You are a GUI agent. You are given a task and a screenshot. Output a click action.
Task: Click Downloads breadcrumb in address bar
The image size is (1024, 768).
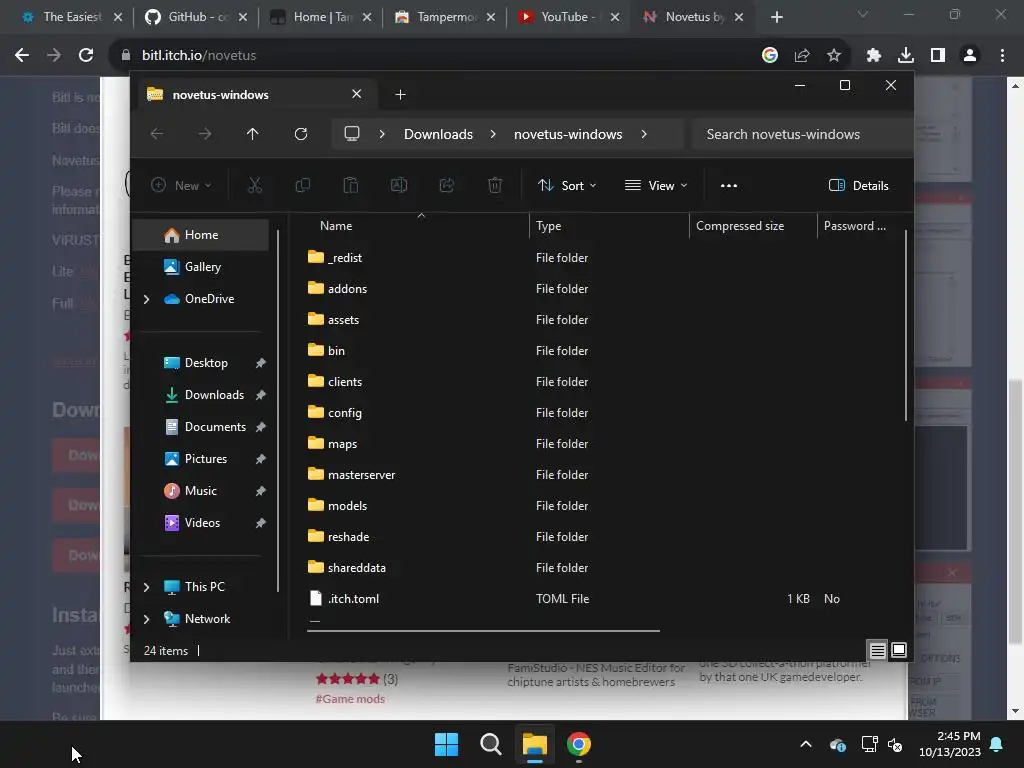point(438,134)
